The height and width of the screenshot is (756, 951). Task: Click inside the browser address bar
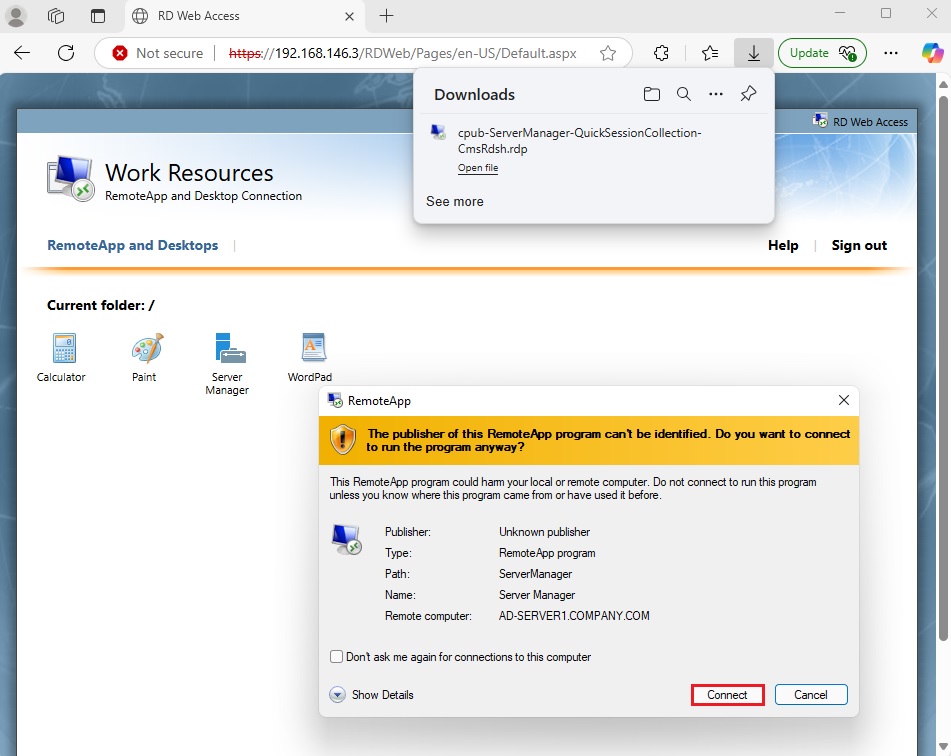(400, 52)
